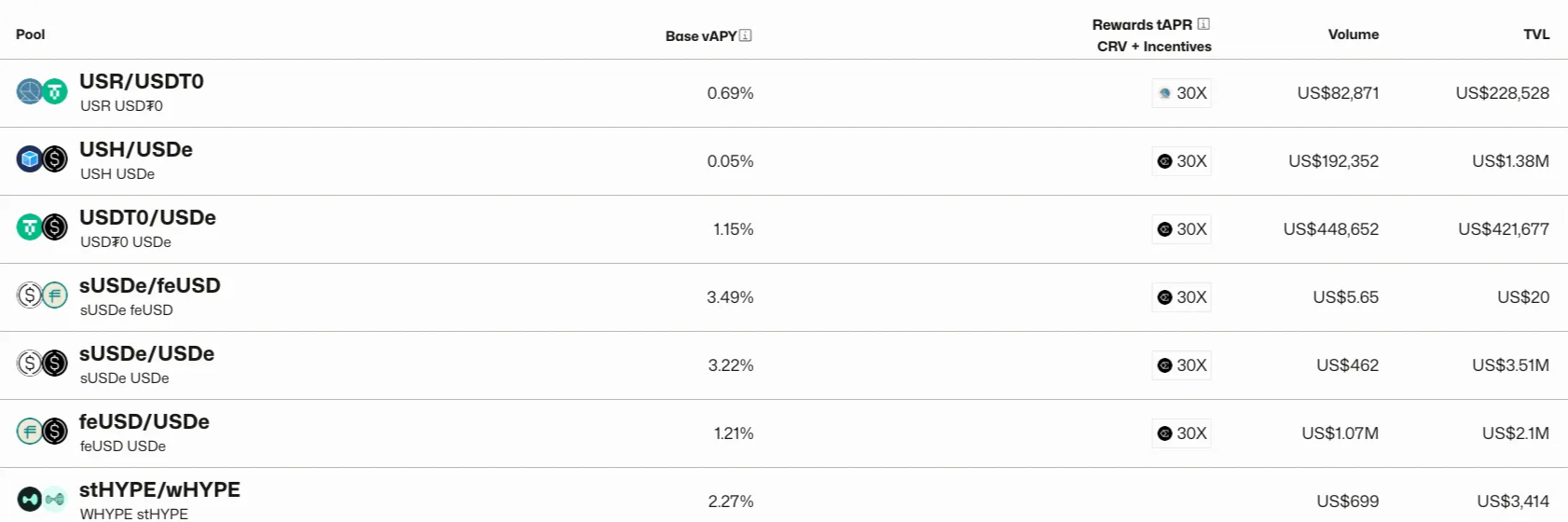
Task: Click the 30X reward badge for USR/USDT0
Action: pos(1181,93)
